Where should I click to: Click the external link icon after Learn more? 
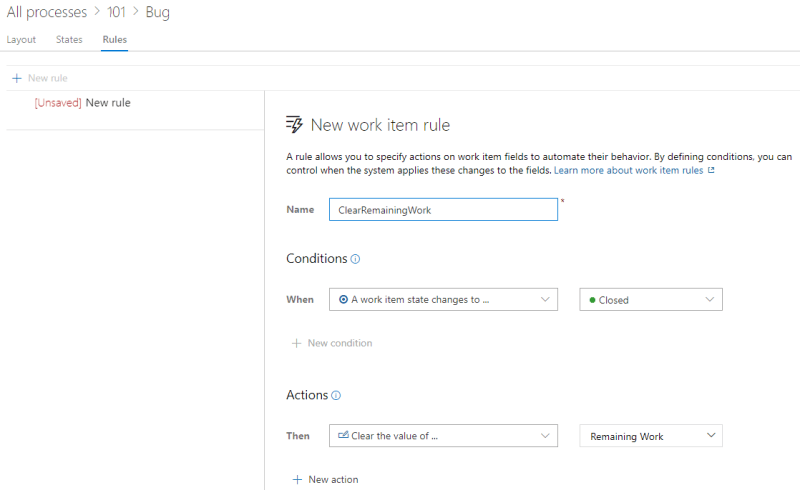711,170
